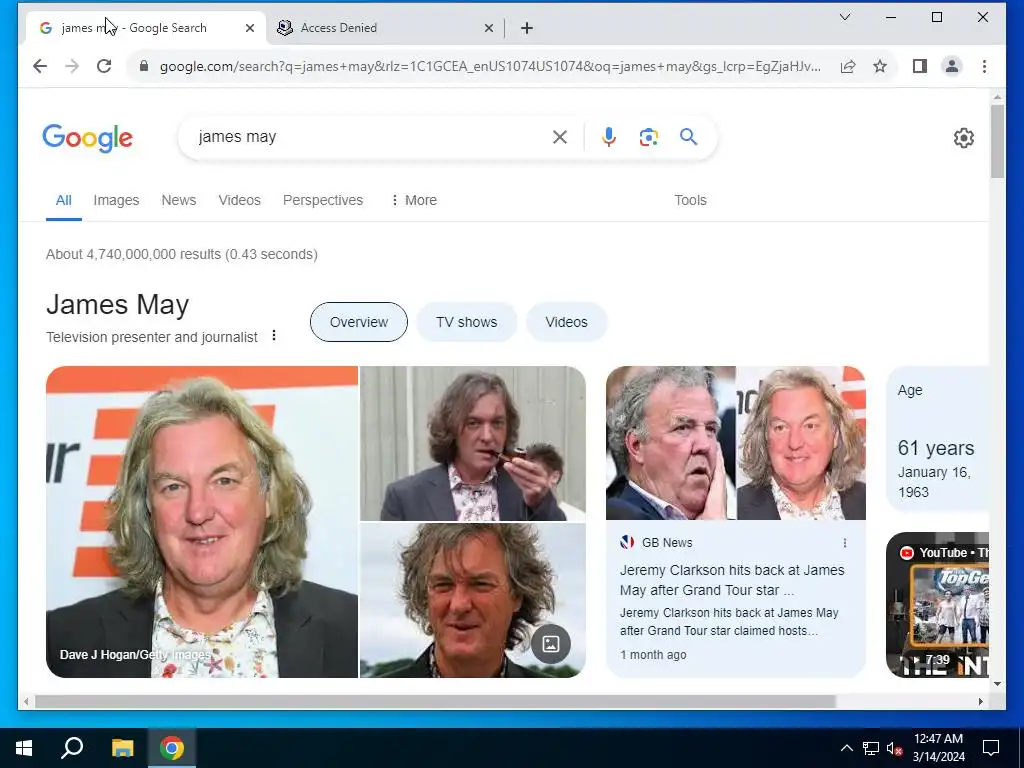Click the forward navigation arrow
Screen dimensions: 1024x768
(x=72, y=66)
